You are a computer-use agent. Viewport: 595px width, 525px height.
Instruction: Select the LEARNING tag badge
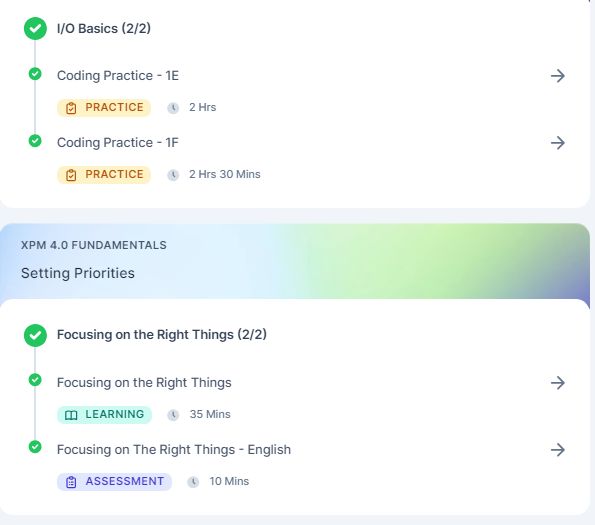point(104,415)
